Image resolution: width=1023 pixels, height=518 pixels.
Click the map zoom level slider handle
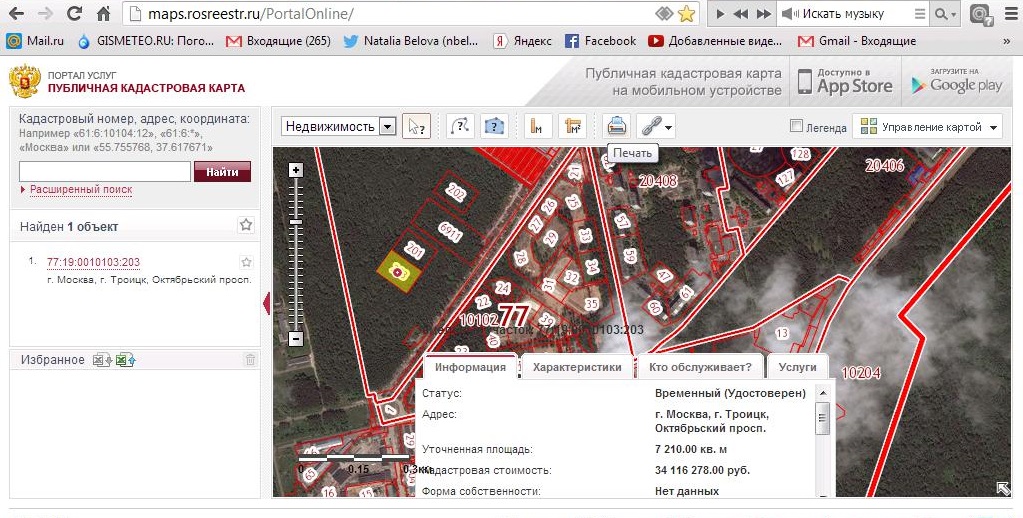point(296,222)
